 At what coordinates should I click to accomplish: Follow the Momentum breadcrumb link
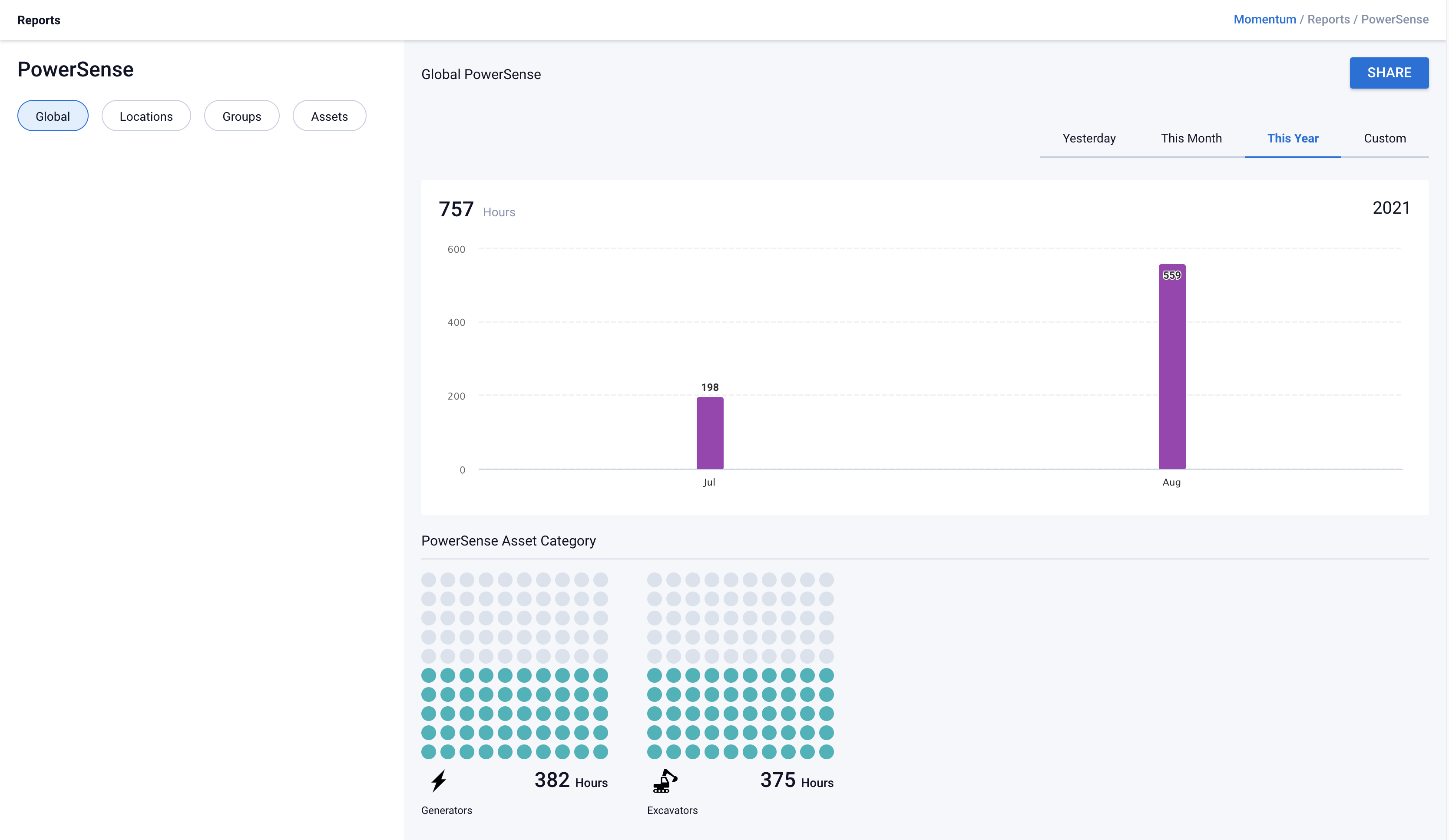[1264, 20]
